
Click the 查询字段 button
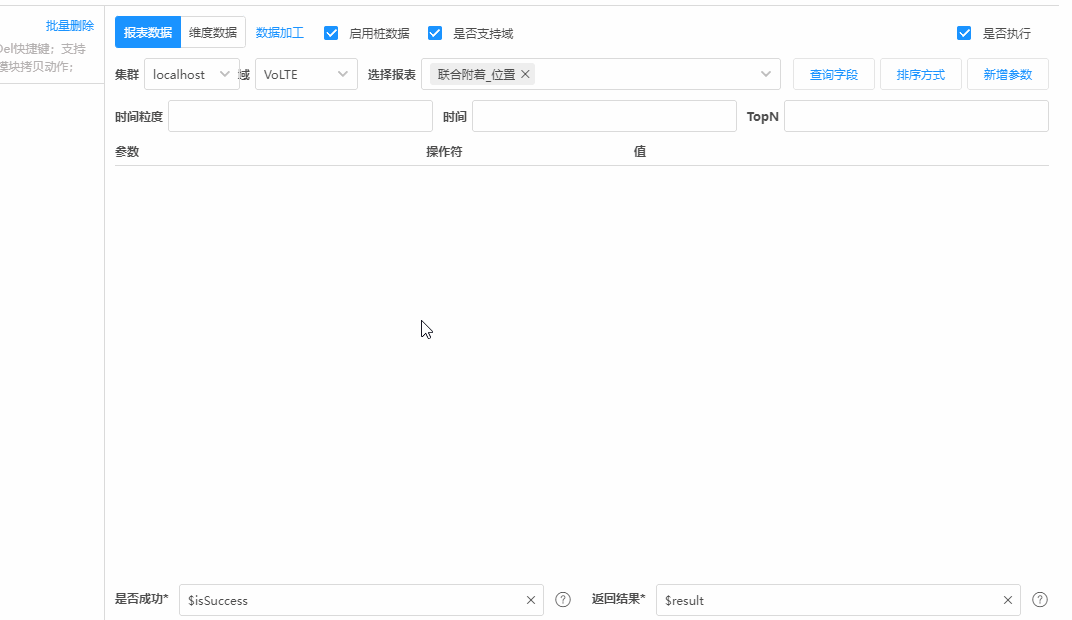tap(833, 74)
